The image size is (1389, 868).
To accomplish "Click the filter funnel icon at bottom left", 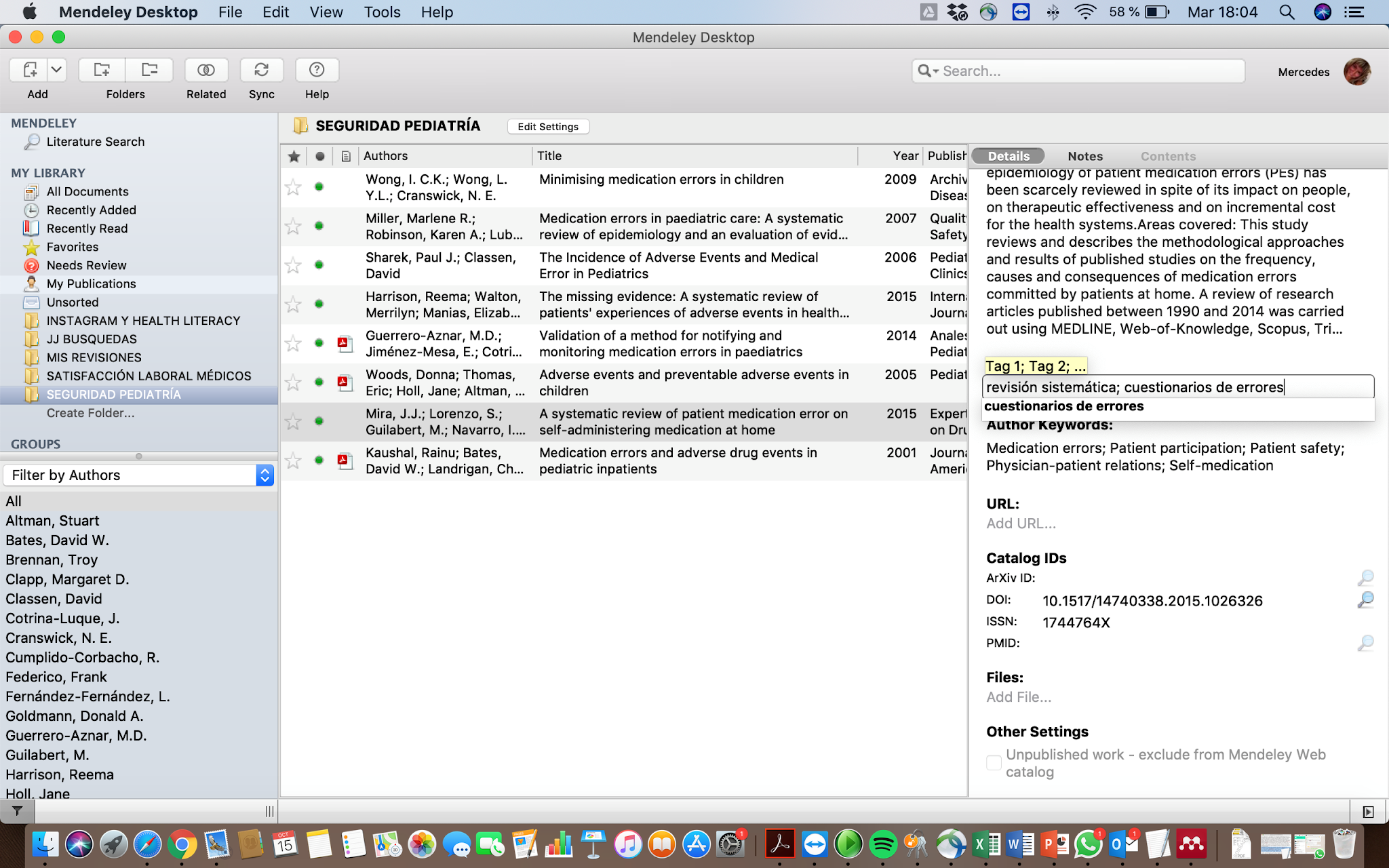I will click(18, 811).
